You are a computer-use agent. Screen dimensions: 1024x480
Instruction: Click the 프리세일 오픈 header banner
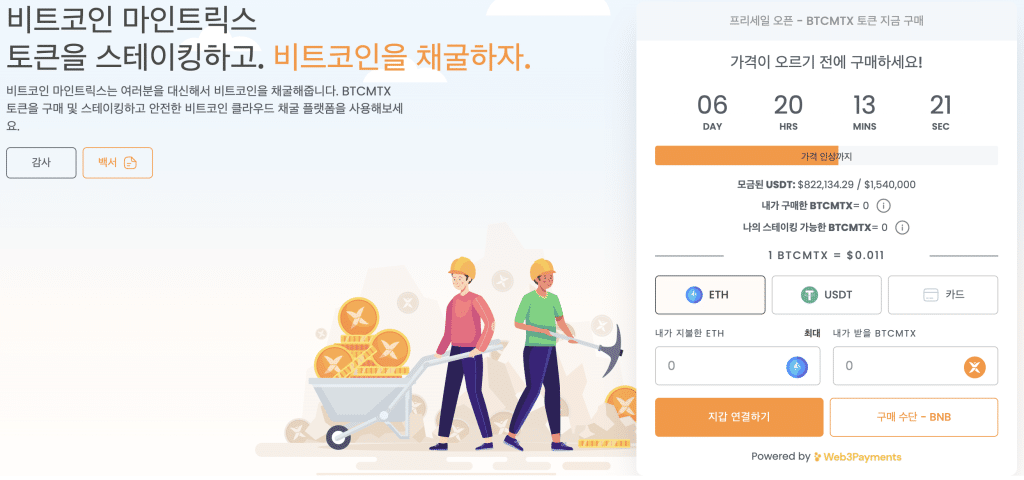point(826,20)
